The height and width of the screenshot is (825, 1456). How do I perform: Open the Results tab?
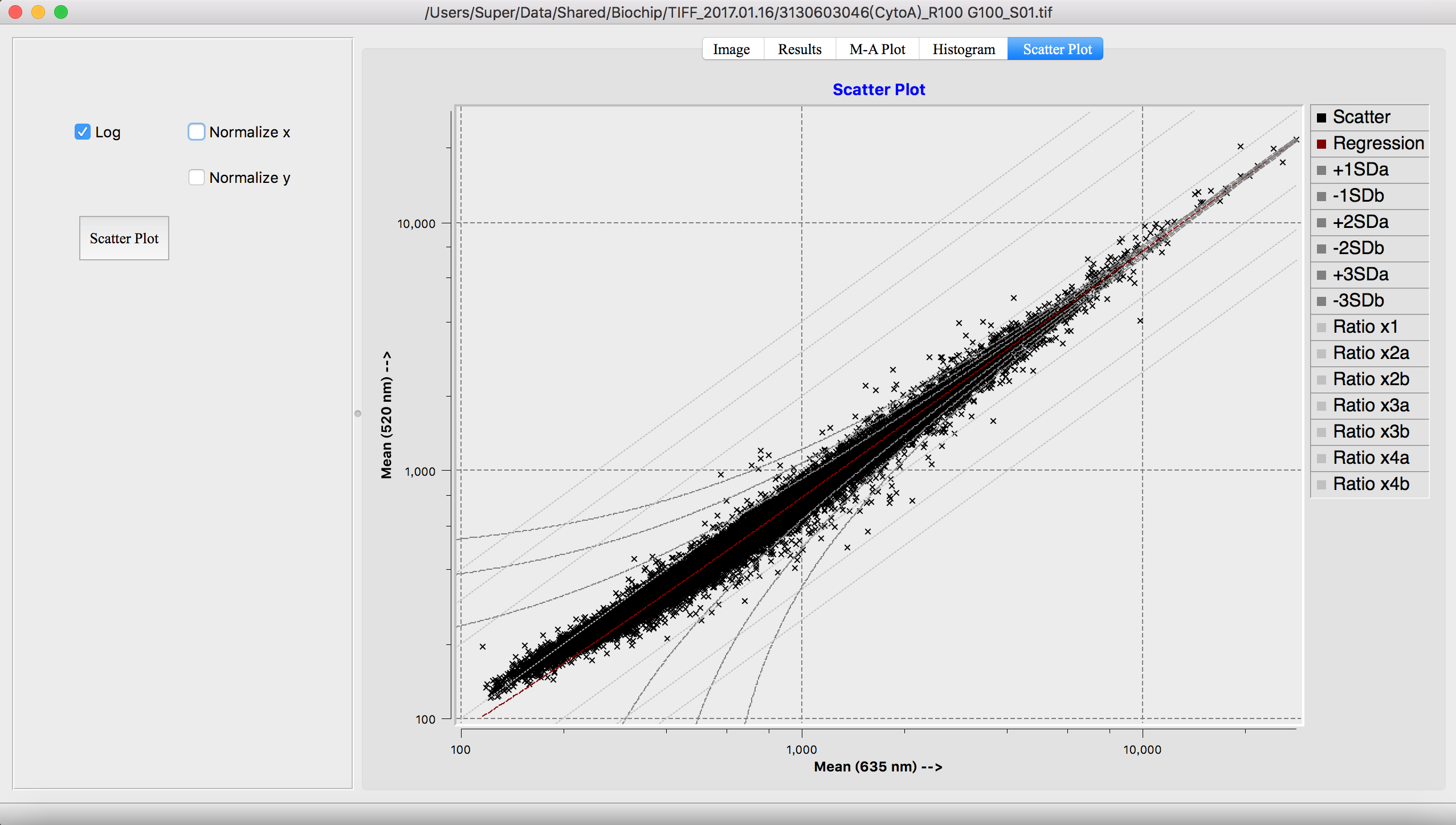(x=800, y=50)
